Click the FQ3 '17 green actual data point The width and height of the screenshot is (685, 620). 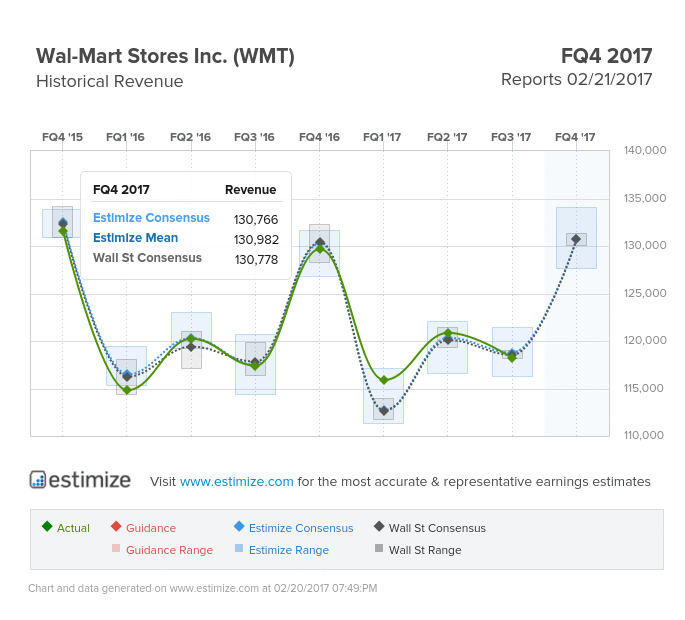click(x=512, y=357)
